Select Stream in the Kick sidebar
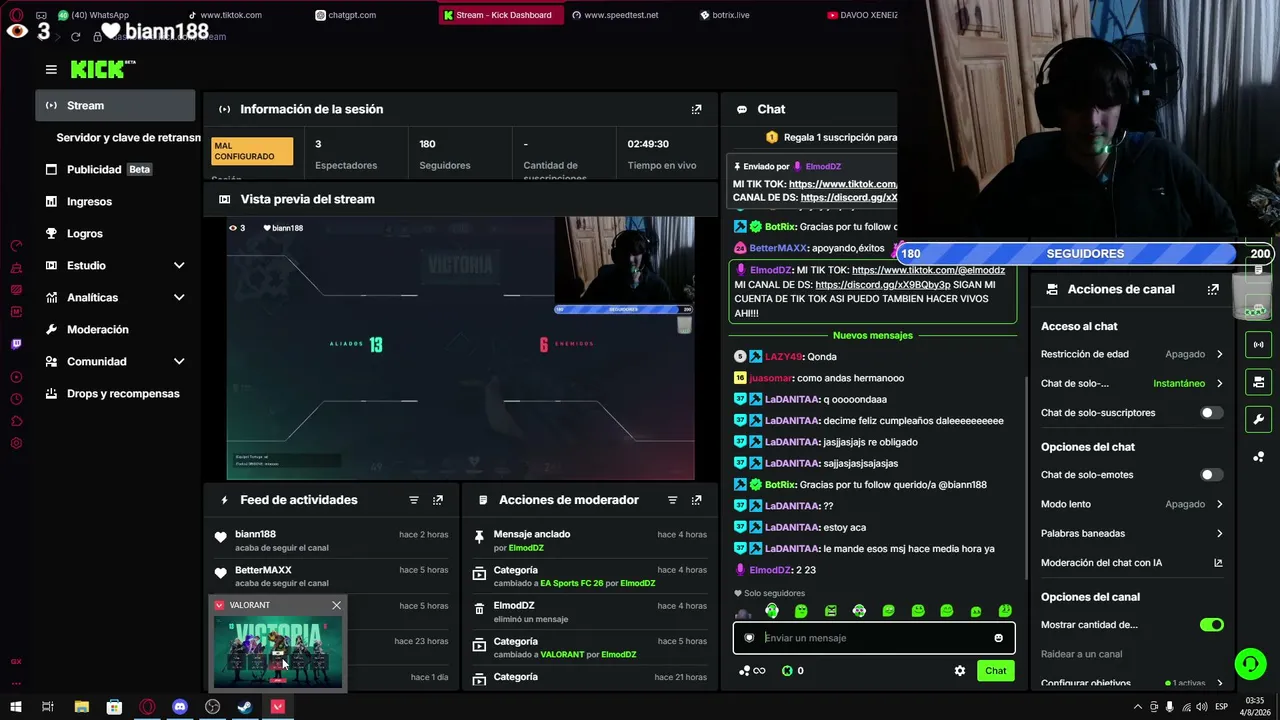The image size is (1280, 720). [115, 105]
